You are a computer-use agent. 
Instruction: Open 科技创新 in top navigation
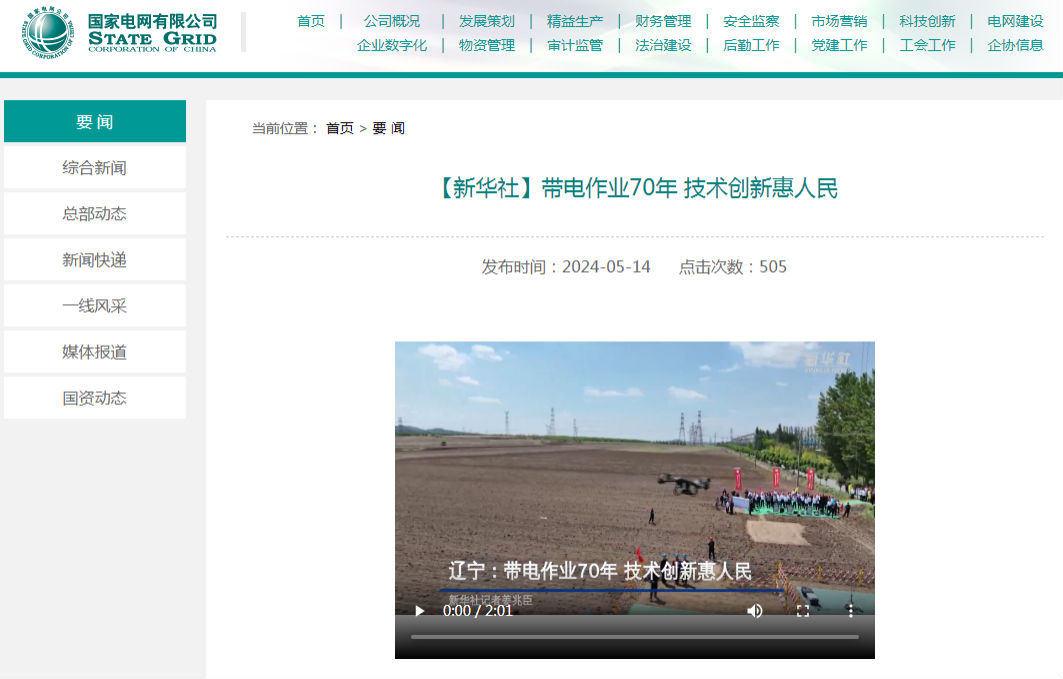coord(927,21)
